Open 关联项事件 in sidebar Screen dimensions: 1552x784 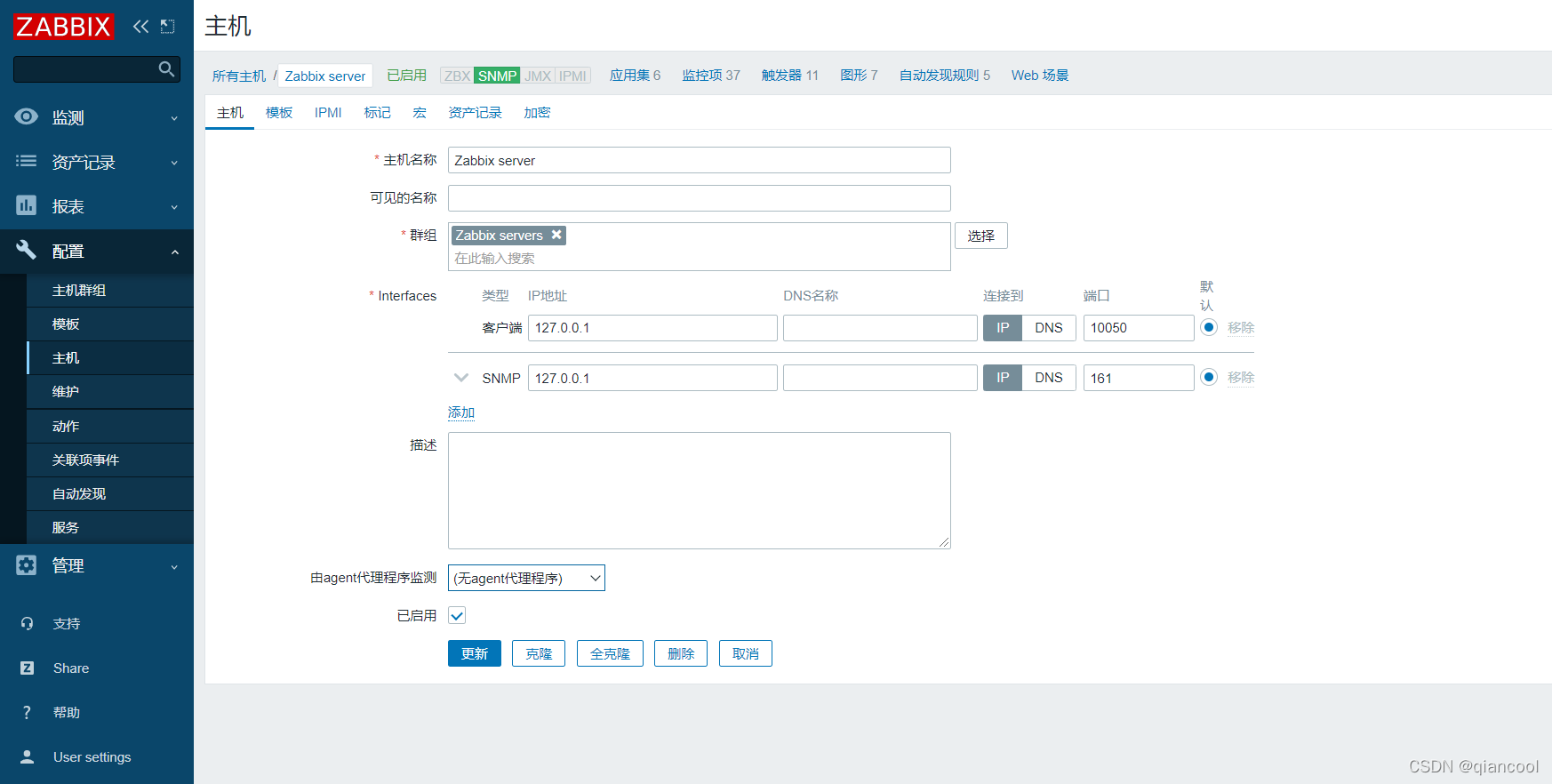(110, 460)
